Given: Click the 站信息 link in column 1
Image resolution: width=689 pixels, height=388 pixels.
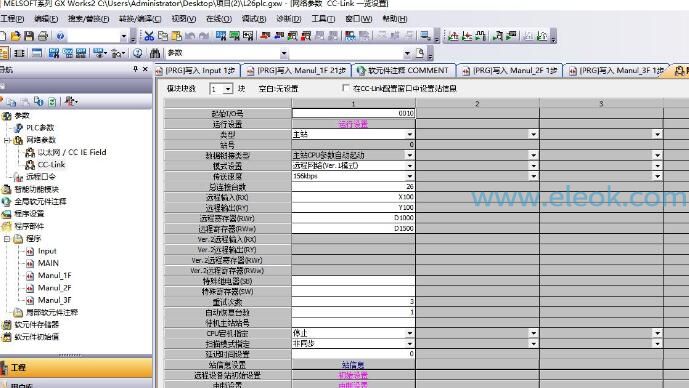Looking at the screenshot, I should (353, 365).
